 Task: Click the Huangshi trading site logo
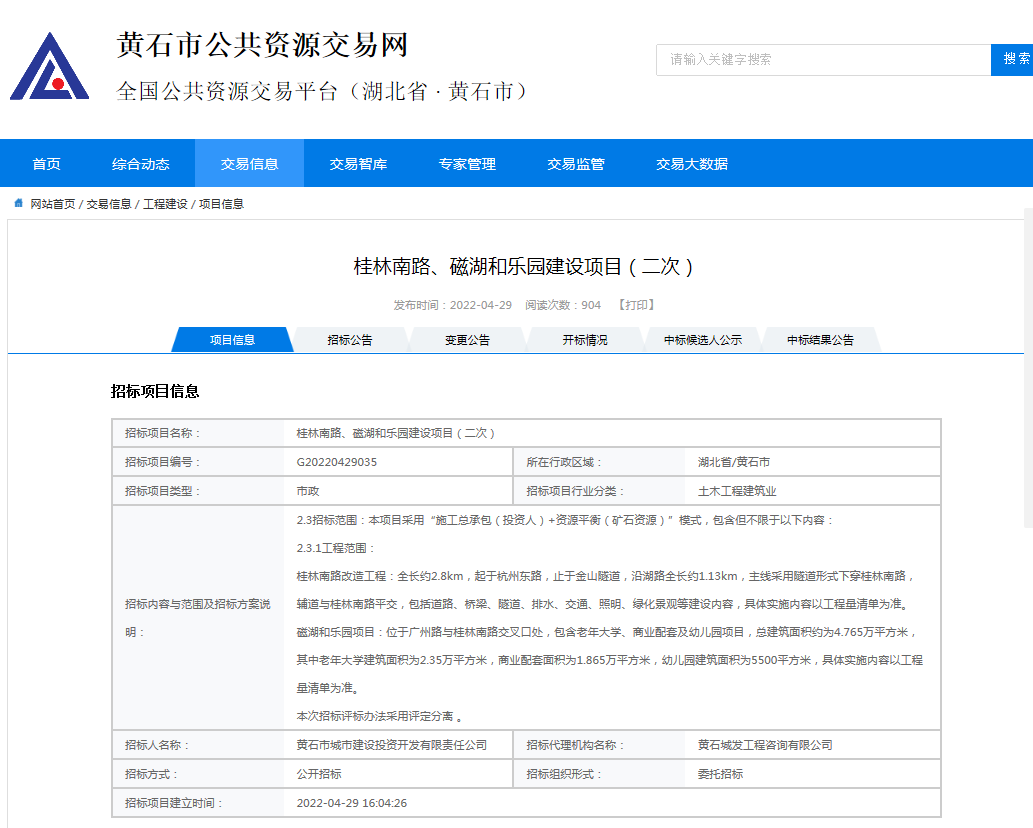pyautogui.click(x=49, y=67)
